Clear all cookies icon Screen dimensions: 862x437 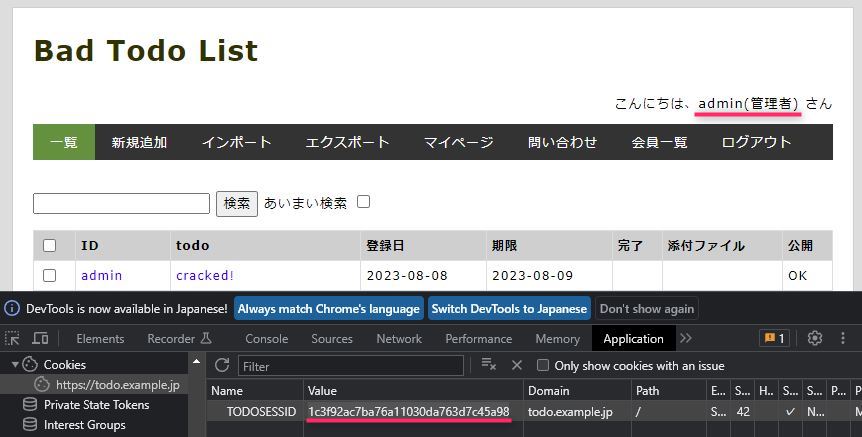point(489,364)
